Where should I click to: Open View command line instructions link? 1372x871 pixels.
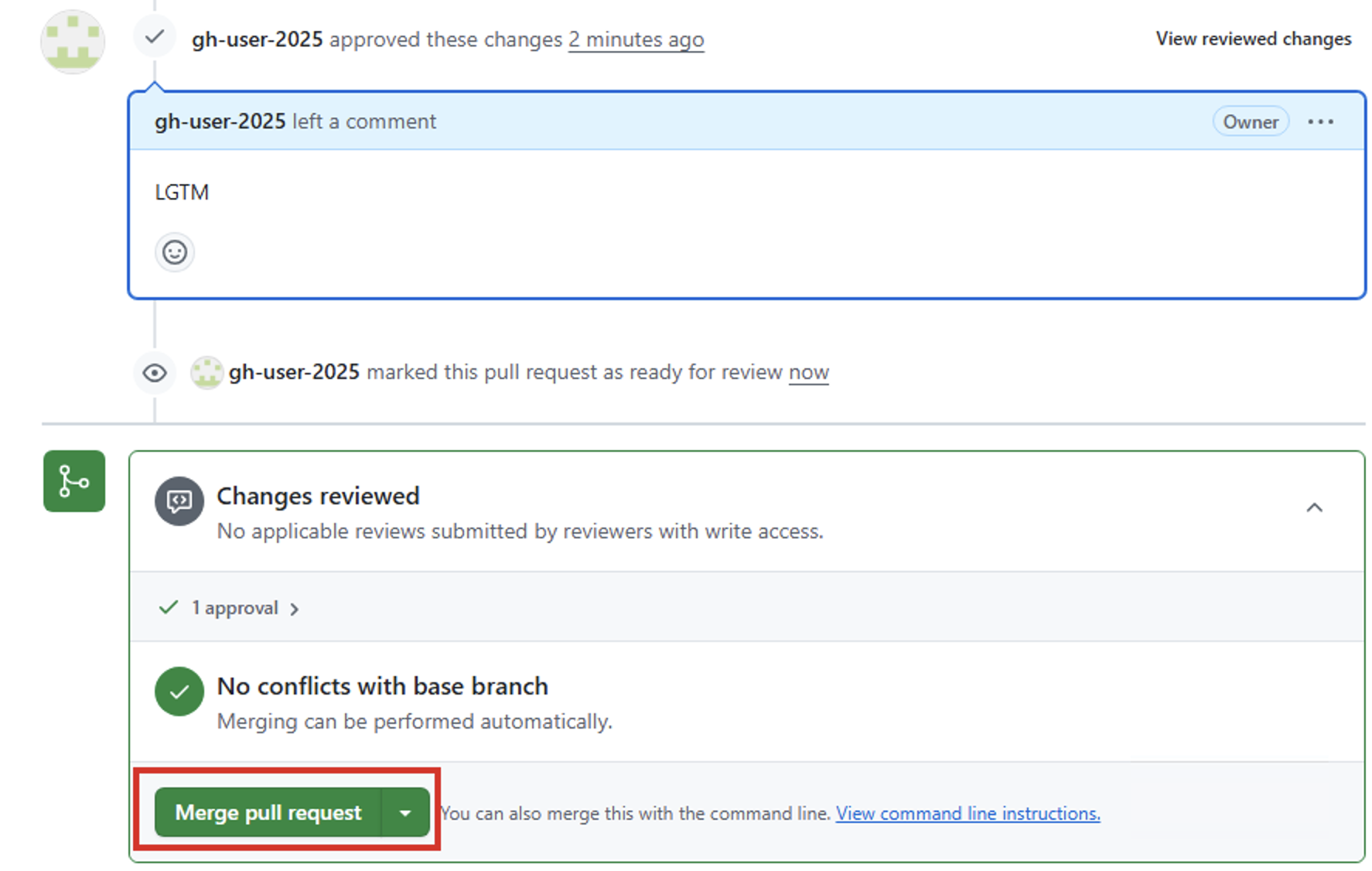968,814
